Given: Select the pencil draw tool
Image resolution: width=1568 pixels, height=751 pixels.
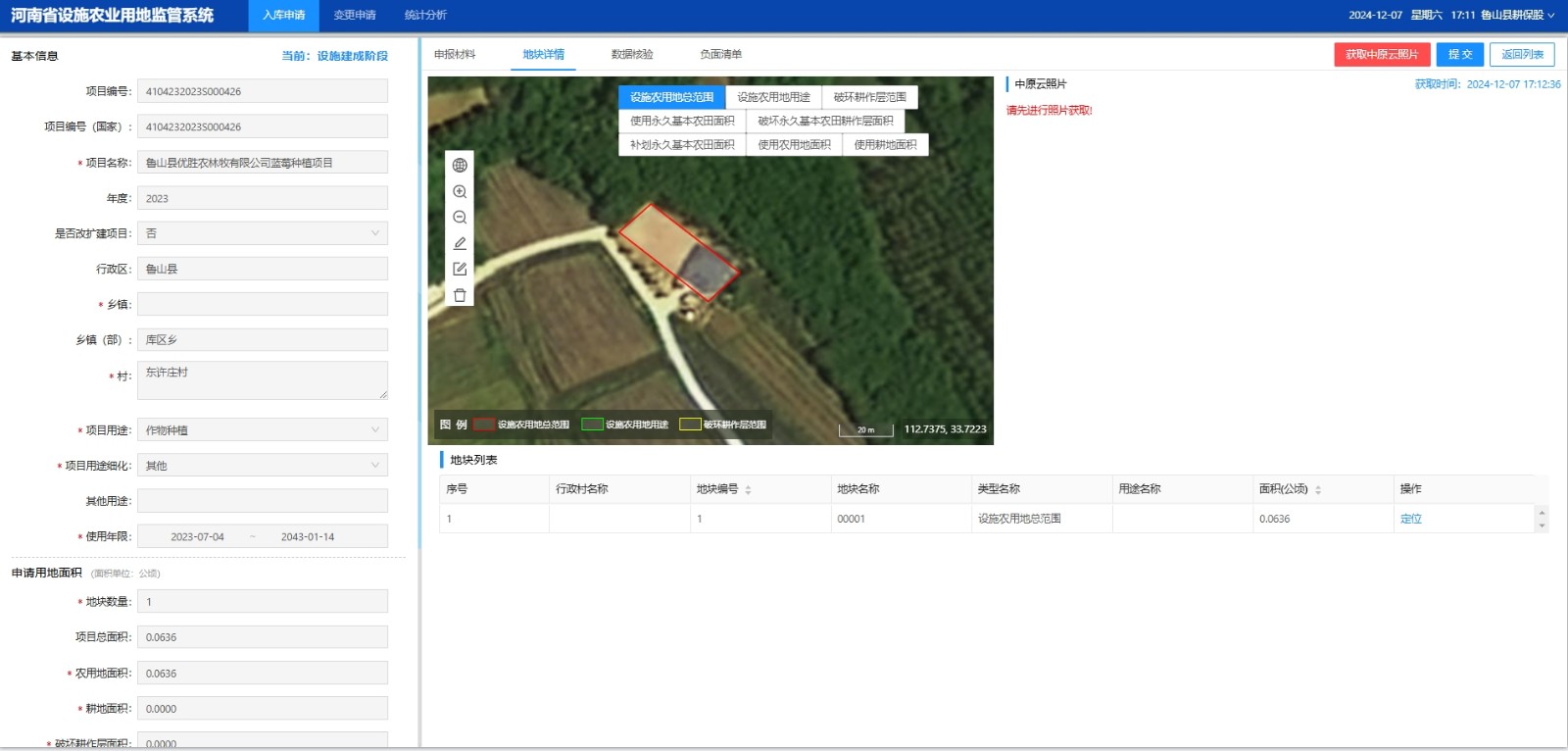Looking at the screenshot, I should pyautogui.click(x=460, y=243).
